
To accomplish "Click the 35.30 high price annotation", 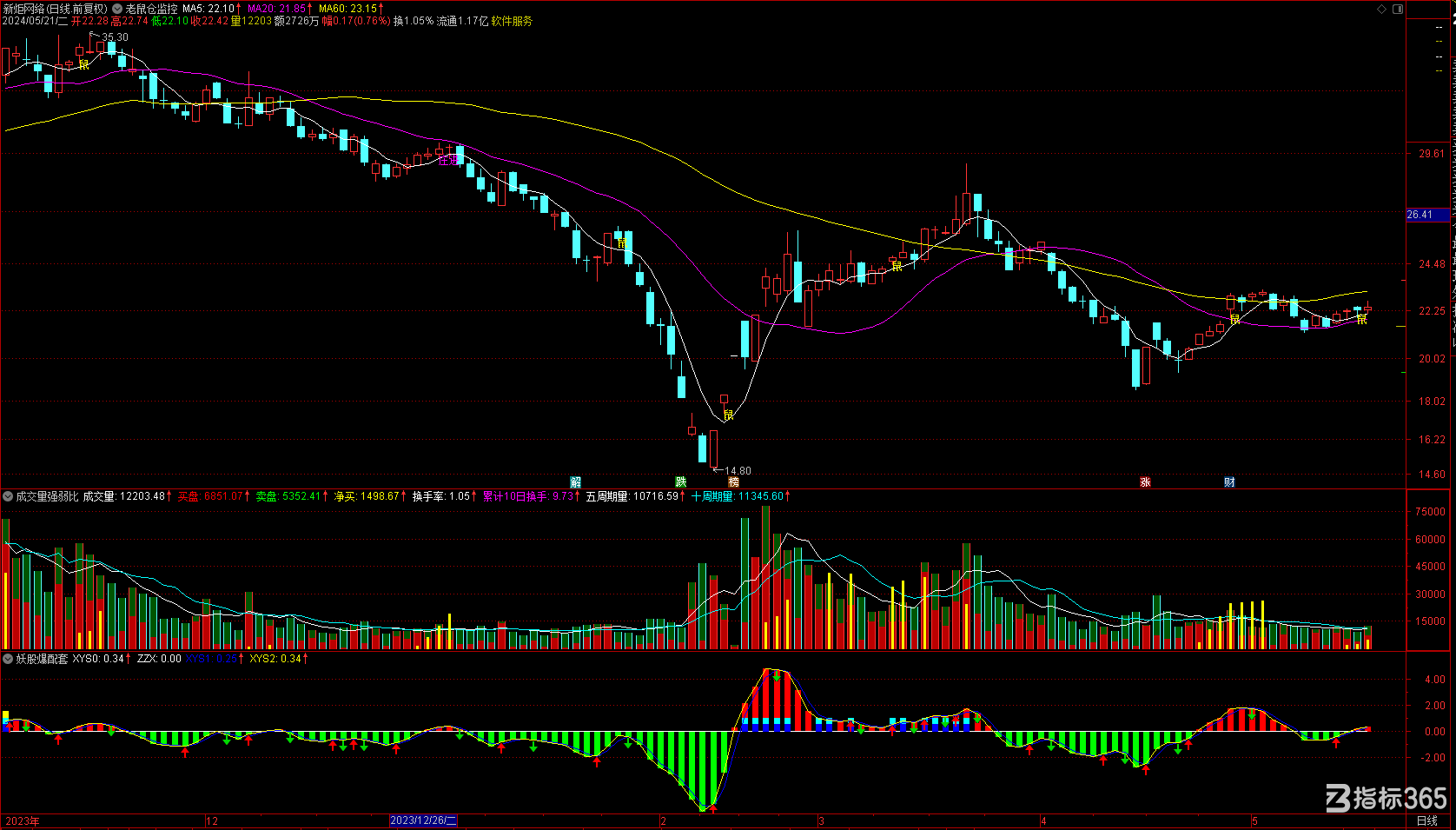I will click(115, 37).
